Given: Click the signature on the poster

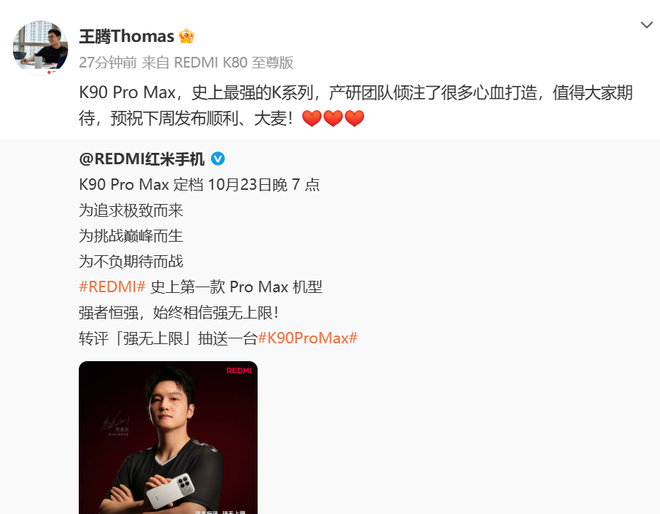Looking at the screenshot, I should point(114,421).
